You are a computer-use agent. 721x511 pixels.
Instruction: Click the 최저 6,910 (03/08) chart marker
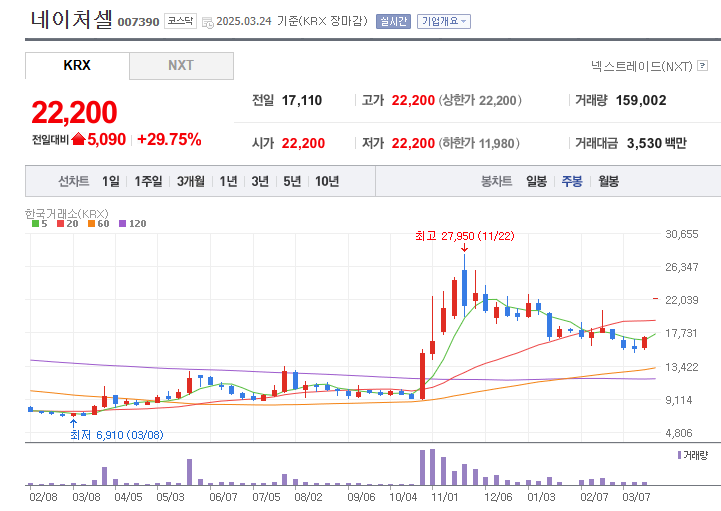pyautogui.click(x=117, y=435)
